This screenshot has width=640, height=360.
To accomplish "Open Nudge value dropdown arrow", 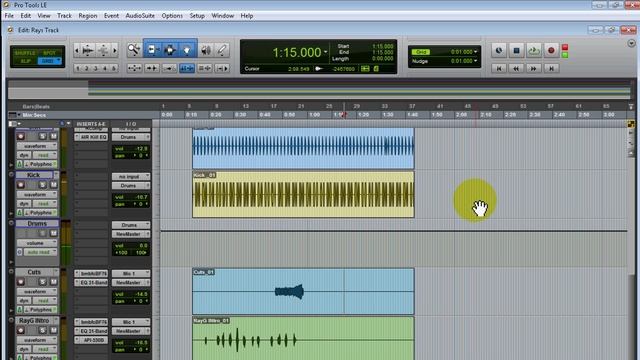I will click(476, 61).
